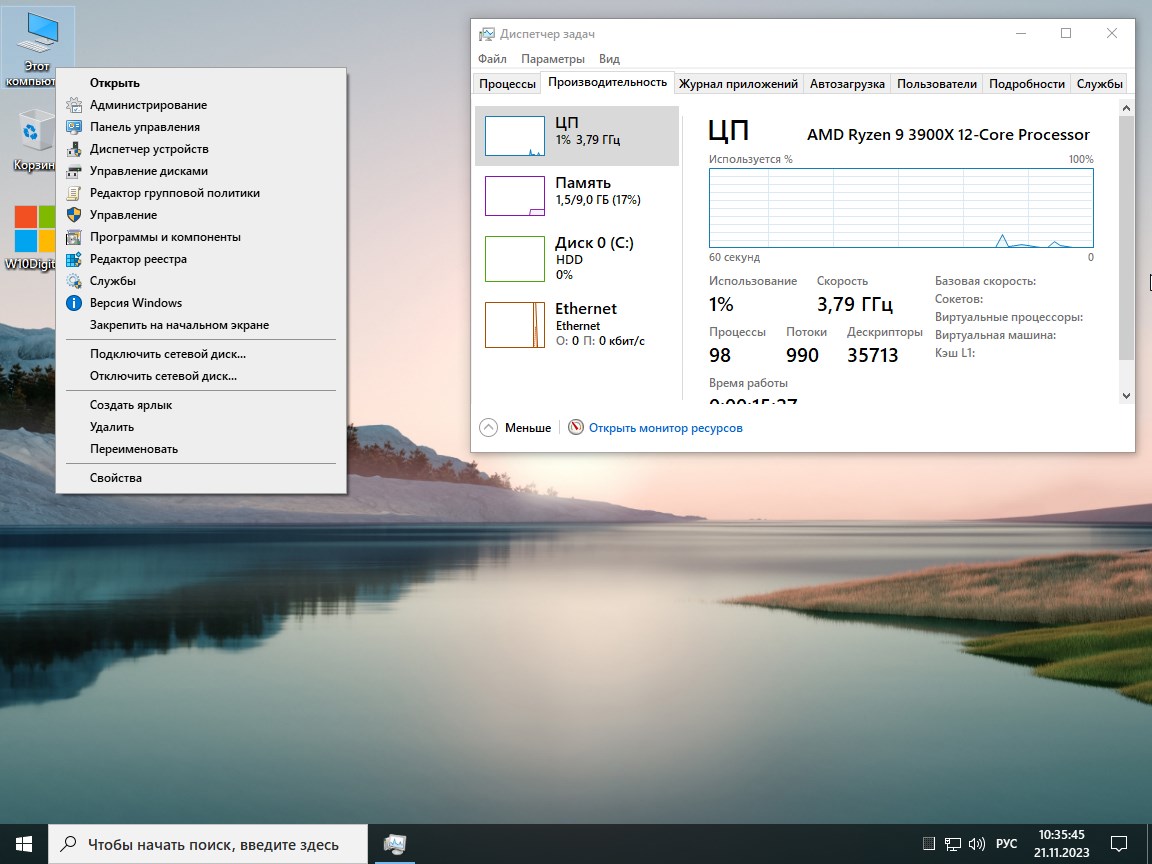This screenshot has height=864, width=1152.
Task: Click the Task Manager title bar icon
Action: click(486, 34)
